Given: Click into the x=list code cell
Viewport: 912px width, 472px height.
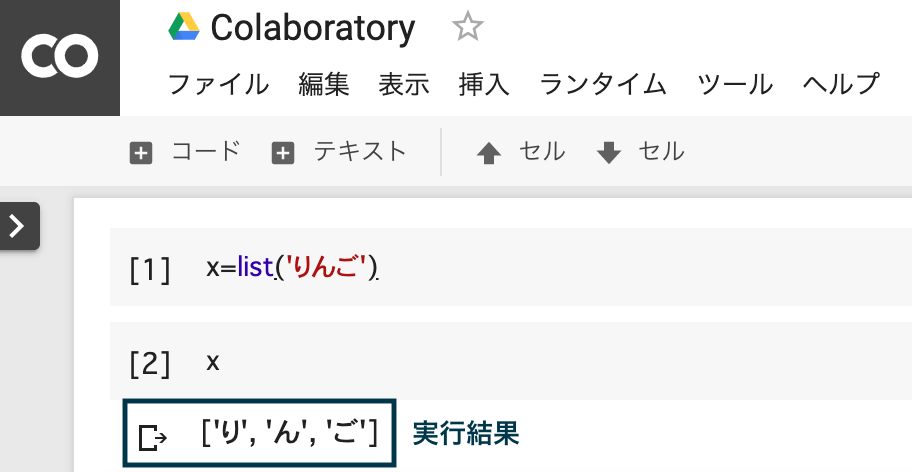Looking at the screenshot, I should pyautogui.click(x=511, y=267).
